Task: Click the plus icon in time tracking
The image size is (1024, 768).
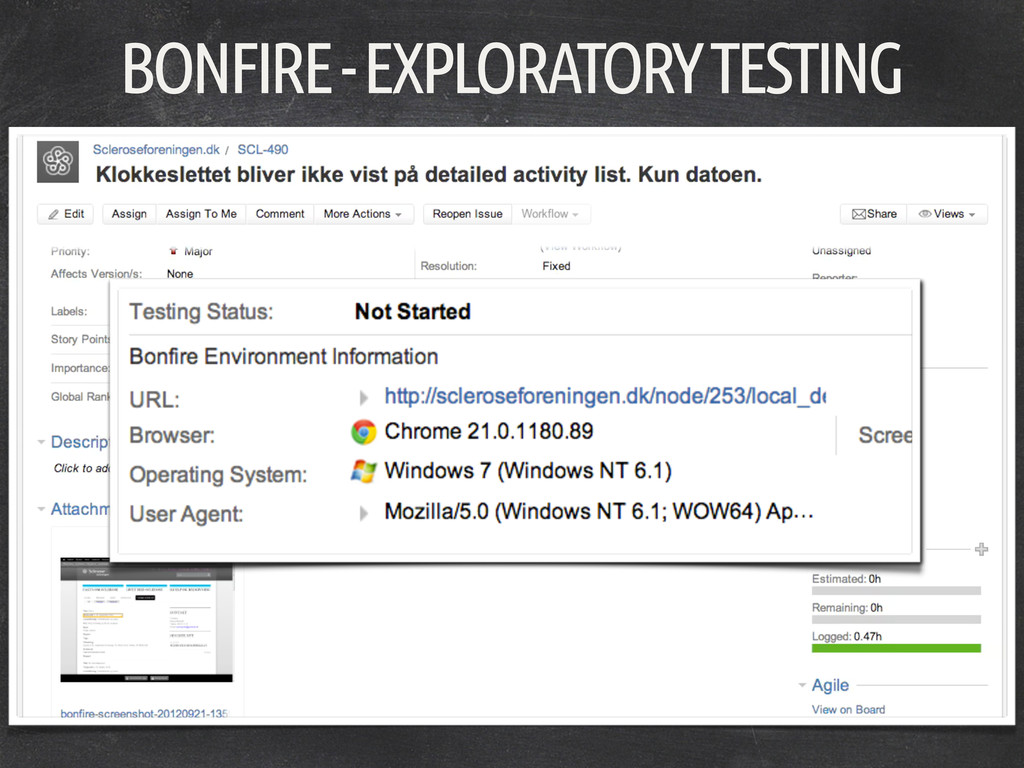Action: (x=981, y=549)
